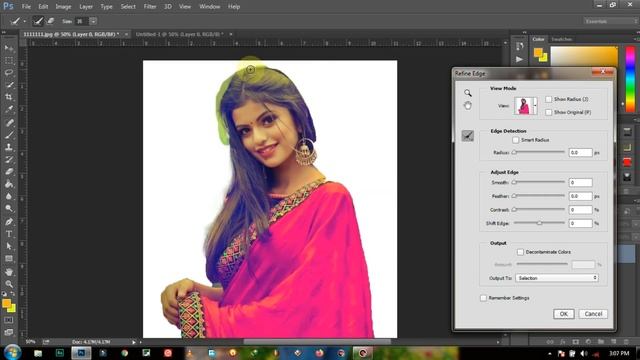Viewport: 640px width, 360px height.
Task: Select the Paint Bucket tool
Action: coord(9,184)
